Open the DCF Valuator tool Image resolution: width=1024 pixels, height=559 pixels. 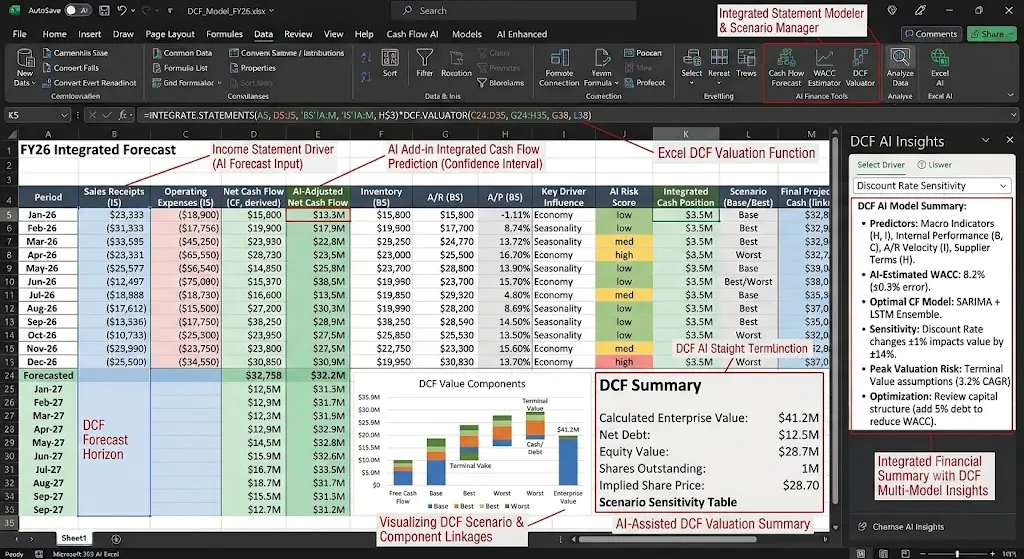tap(860, 68)
